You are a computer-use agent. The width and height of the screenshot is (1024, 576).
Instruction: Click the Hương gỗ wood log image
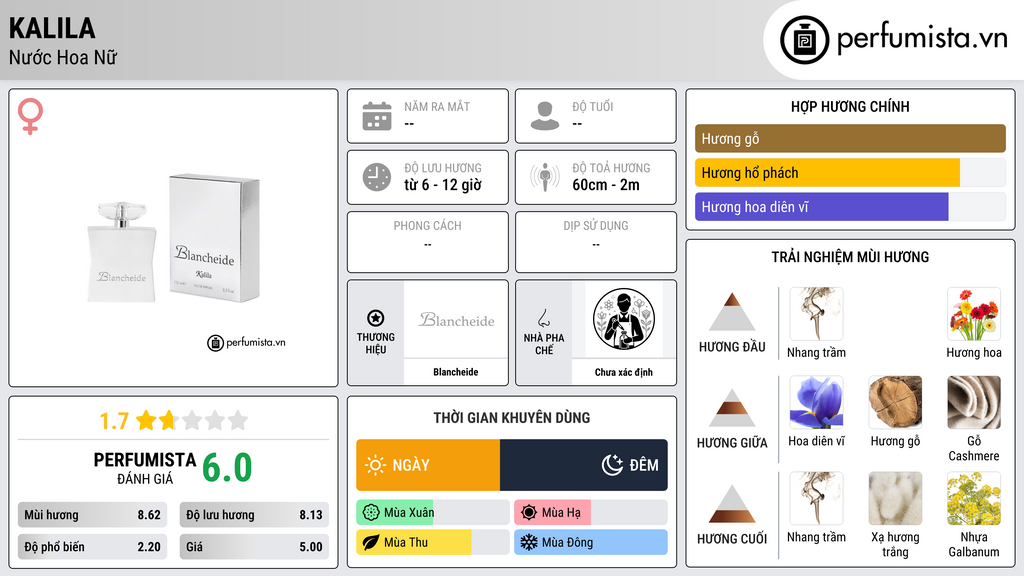(895, 402)
